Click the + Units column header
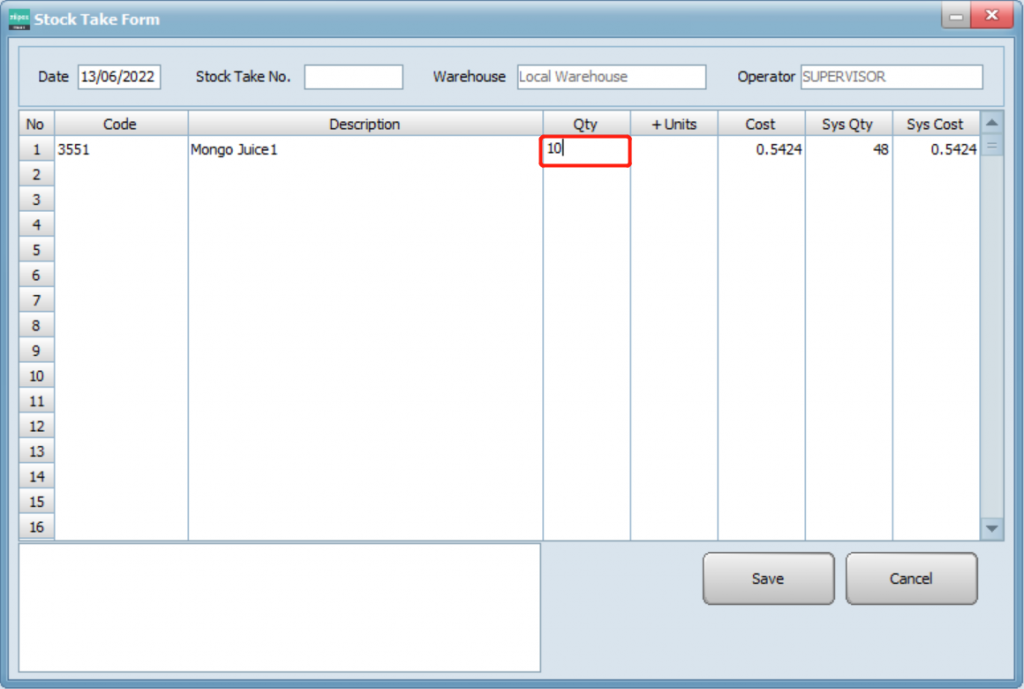The width and height of the screenshot is (1024, 689). point(674,124)
